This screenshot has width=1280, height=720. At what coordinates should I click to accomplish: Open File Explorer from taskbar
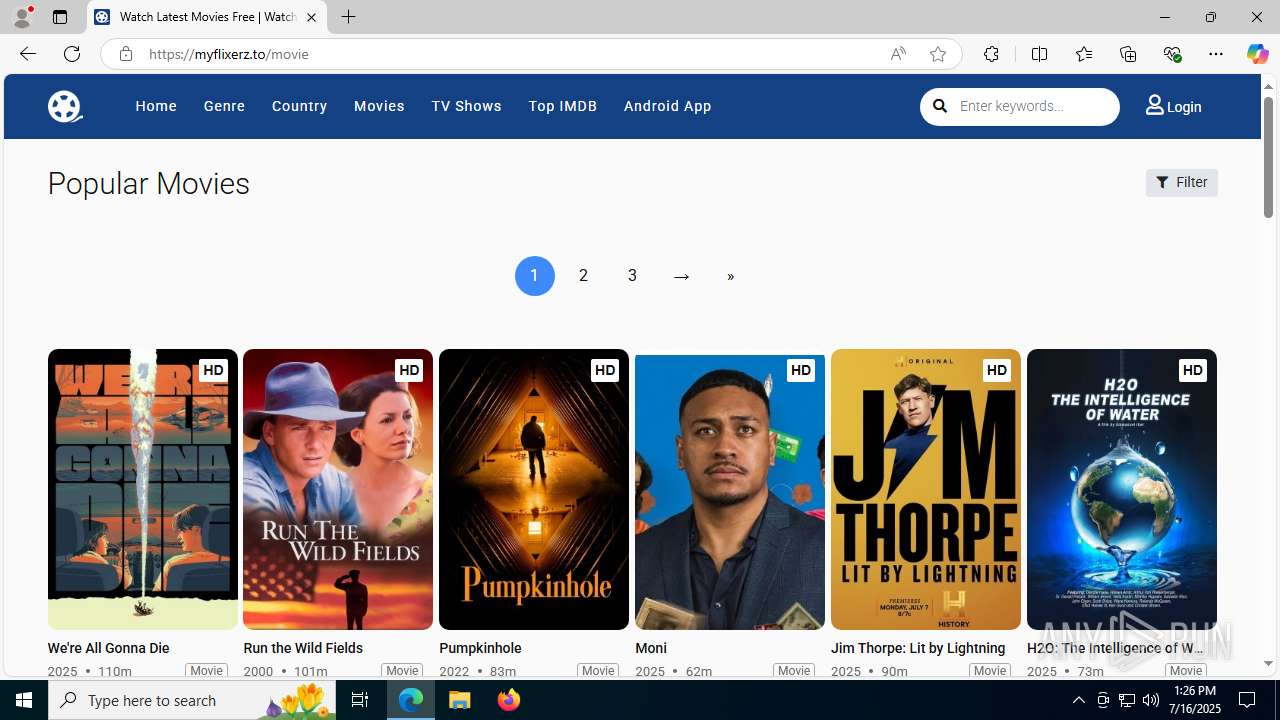460,700
